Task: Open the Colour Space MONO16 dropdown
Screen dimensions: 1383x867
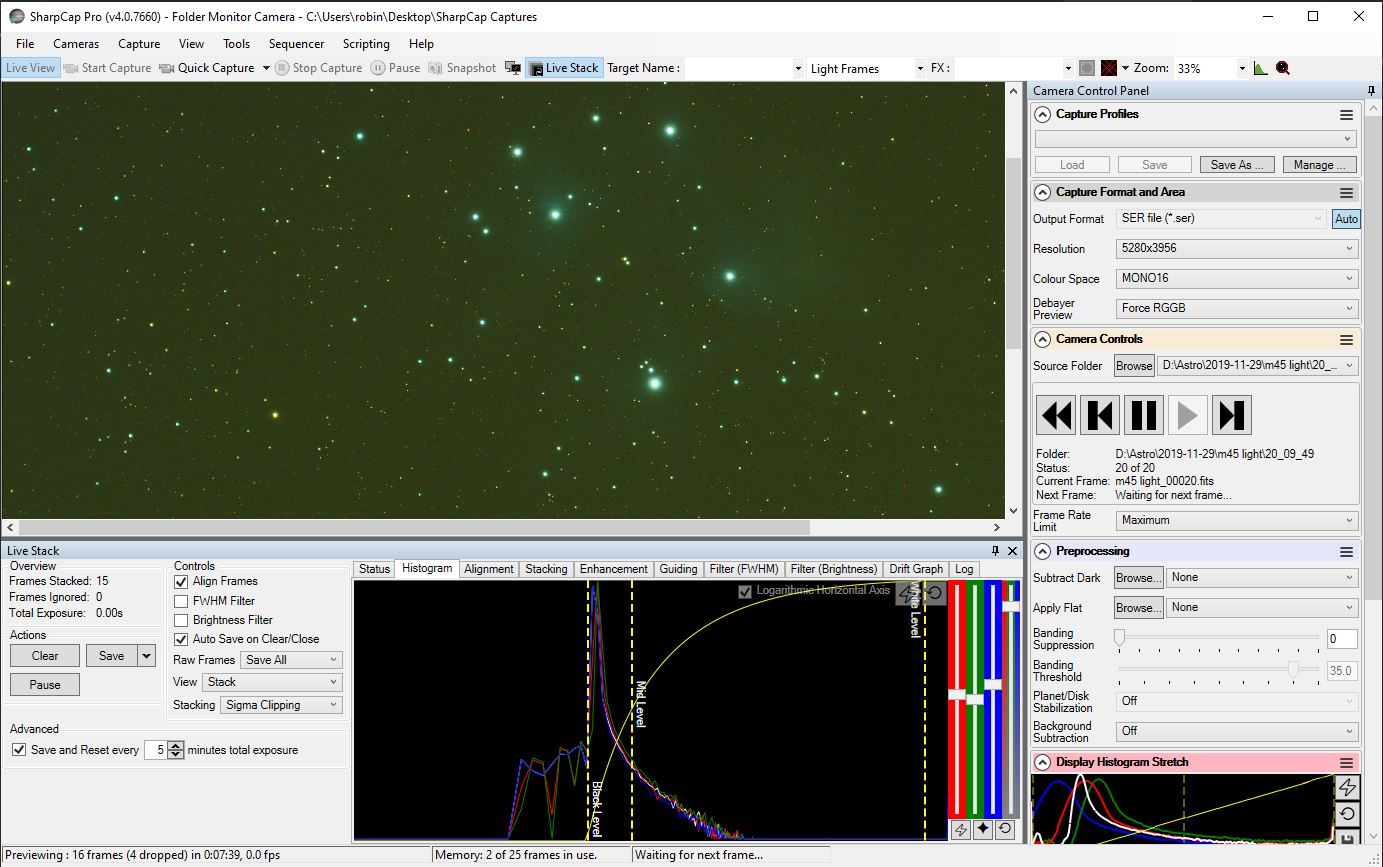Action: [1236, 278]
